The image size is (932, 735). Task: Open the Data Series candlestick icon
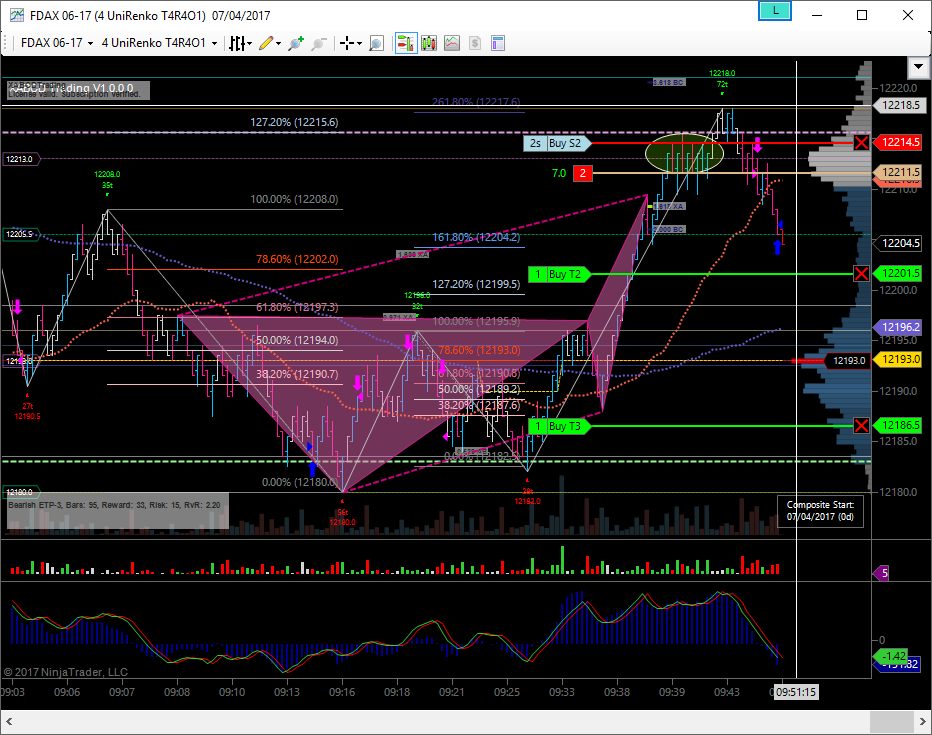click(429, 43)
